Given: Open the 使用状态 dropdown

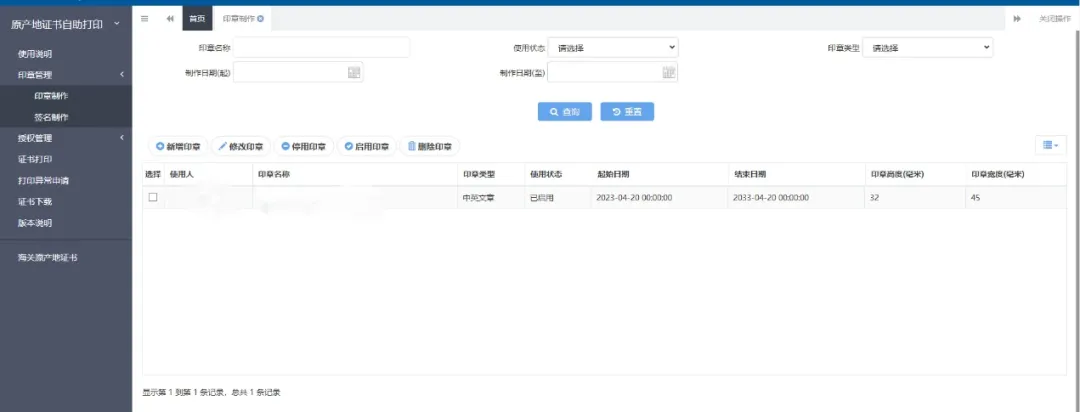Looking at the screenshot, I should [x=613, y=47].
